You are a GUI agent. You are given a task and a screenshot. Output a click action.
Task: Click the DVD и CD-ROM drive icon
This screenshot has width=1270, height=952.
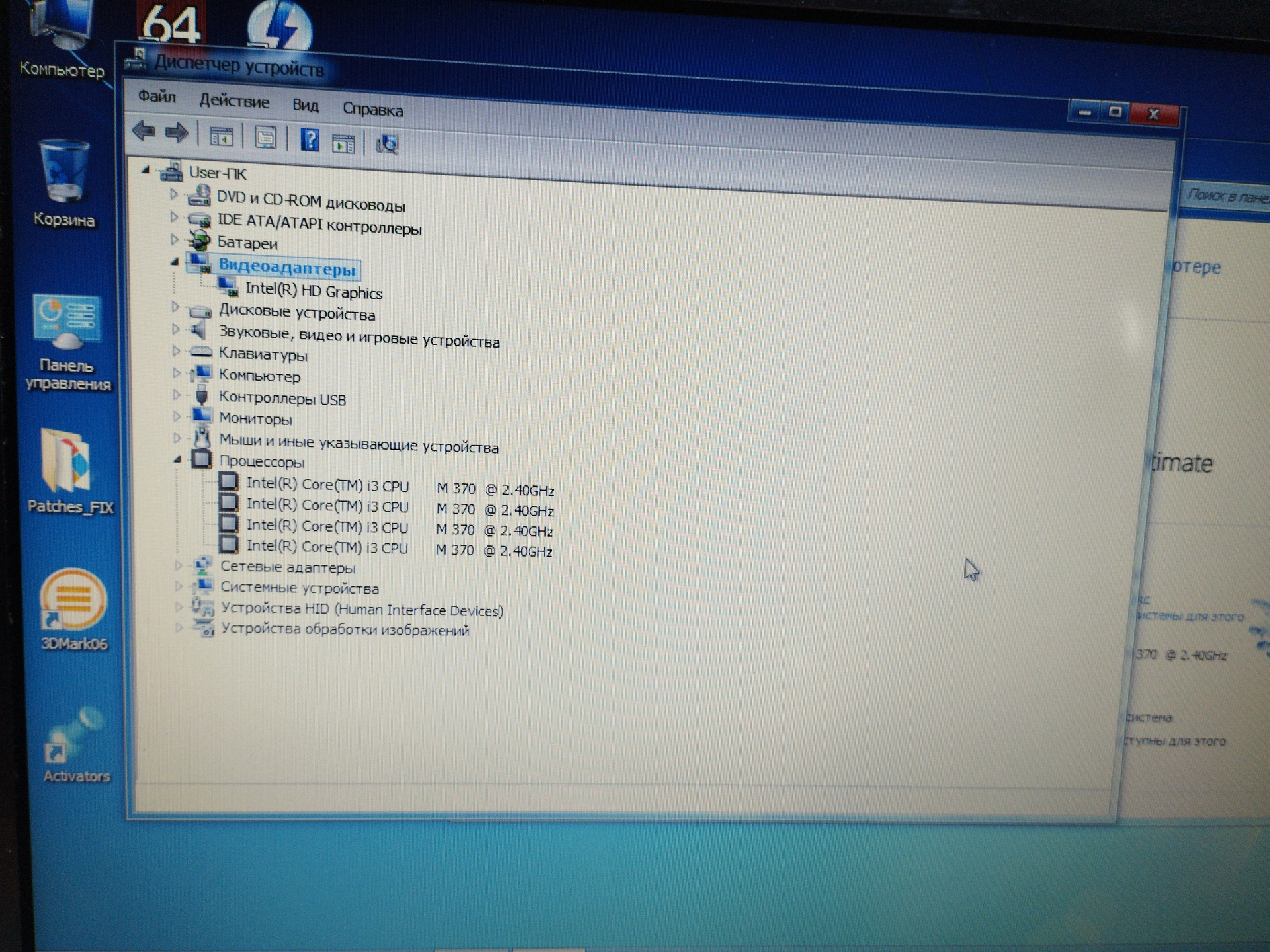pyautogui.click(x=199, y=196)
